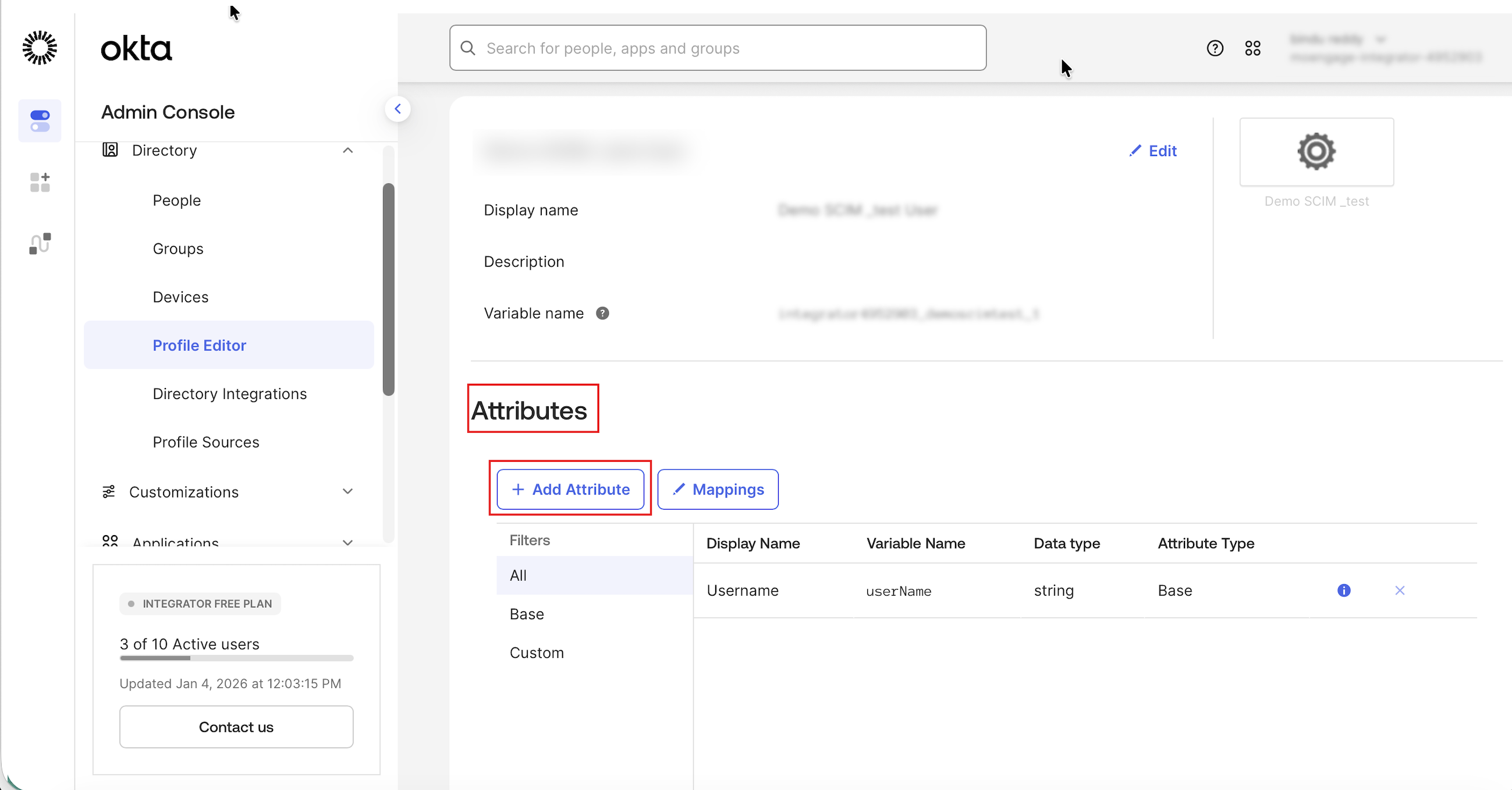Open the workflows connector rail icon
The width and height of the screenshot is (1512, 790).
[40, 243]
